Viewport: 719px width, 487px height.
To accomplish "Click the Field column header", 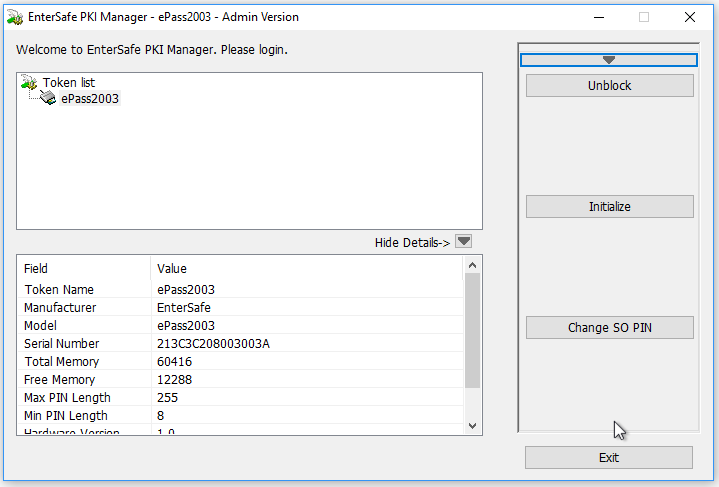I will [x=83, y=268].
